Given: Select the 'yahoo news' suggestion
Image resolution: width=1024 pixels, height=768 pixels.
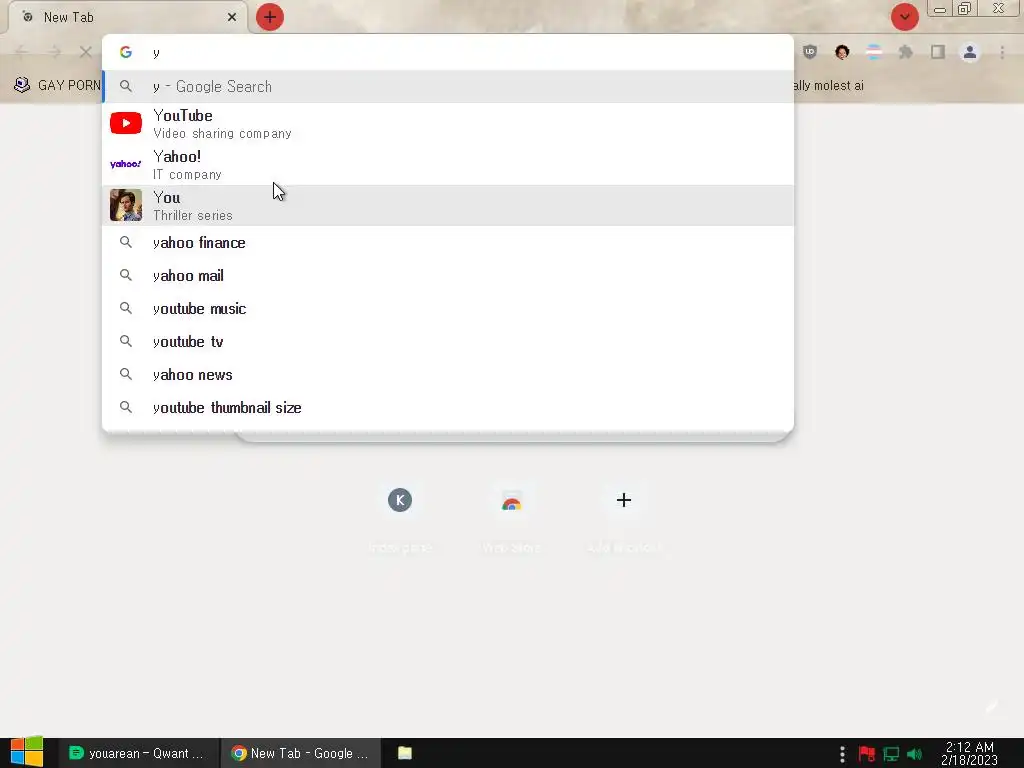Looking at the screenshot, I should pyautogui.click(x=448, y=374).
